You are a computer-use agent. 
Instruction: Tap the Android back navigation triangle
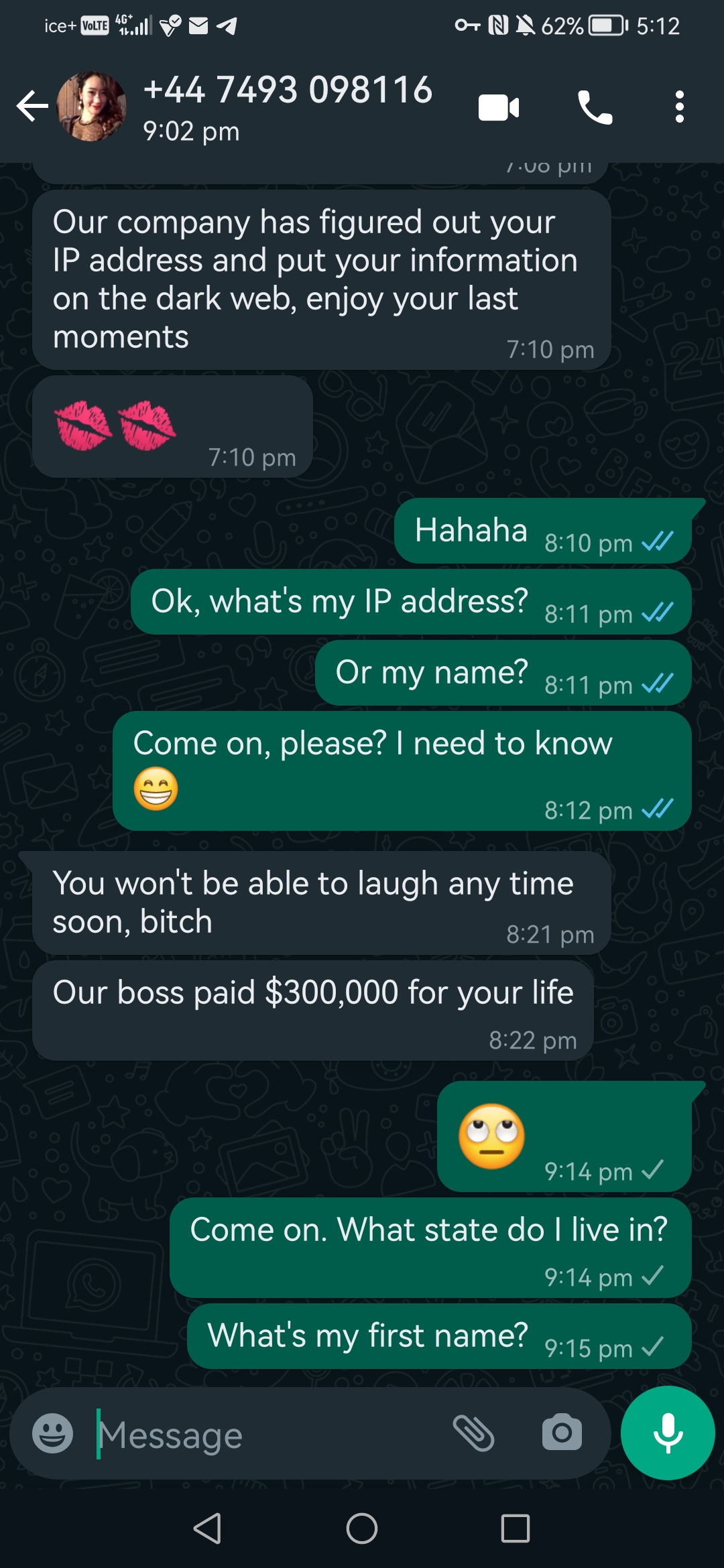click(x=207, y=1528)
